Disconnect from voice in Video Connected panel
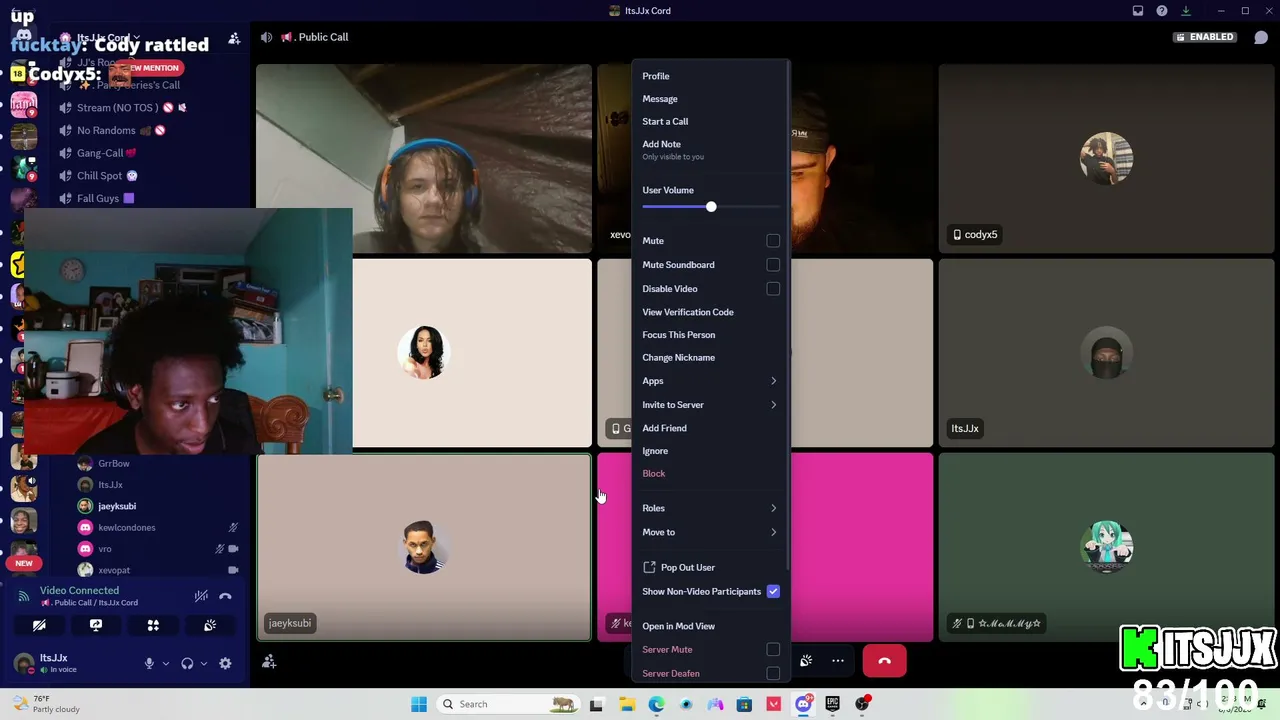The width and height of the screenshot is (1280, 720). click(x=225, y=596)
